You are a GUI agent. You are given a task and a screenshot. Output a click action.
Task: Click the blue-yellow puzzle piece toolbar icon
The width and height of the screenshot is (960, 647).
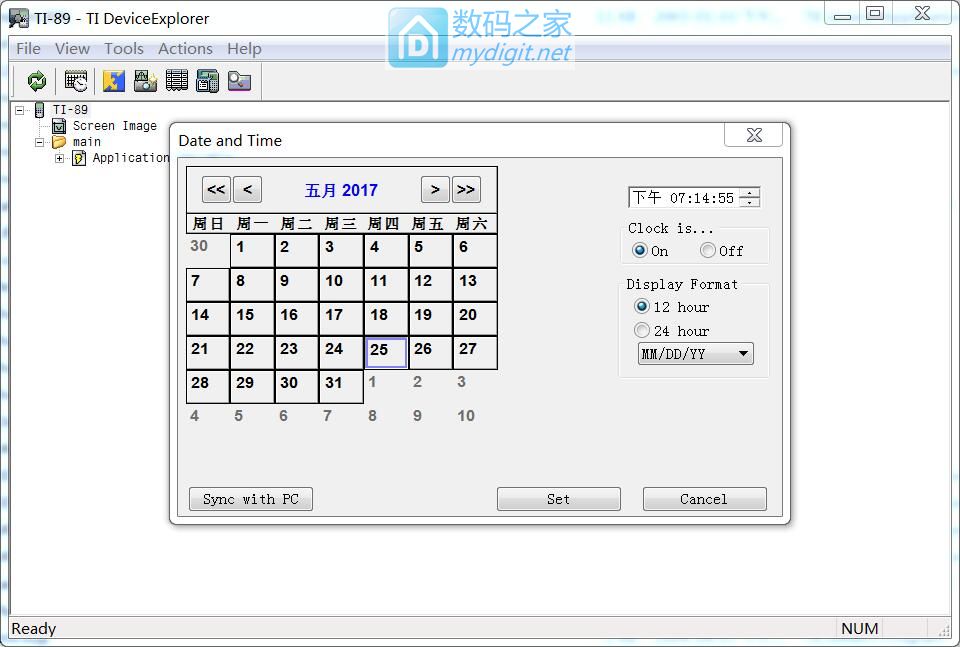(114, 81)
